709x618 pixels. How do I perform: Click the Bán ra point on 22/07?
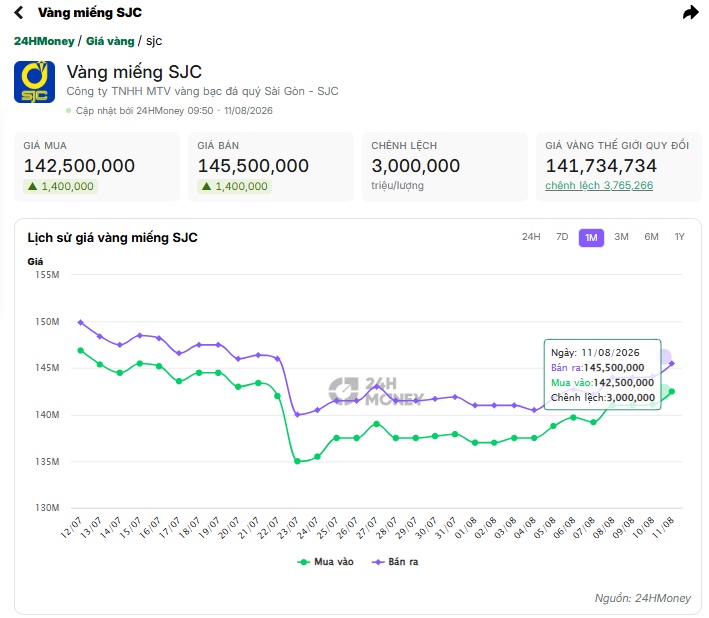(278, 359)
